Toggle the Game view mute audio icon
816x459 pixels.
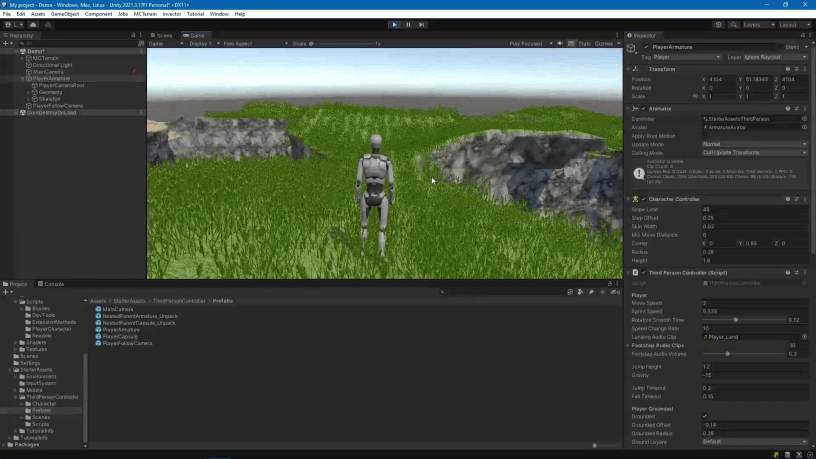coord(560,44)
